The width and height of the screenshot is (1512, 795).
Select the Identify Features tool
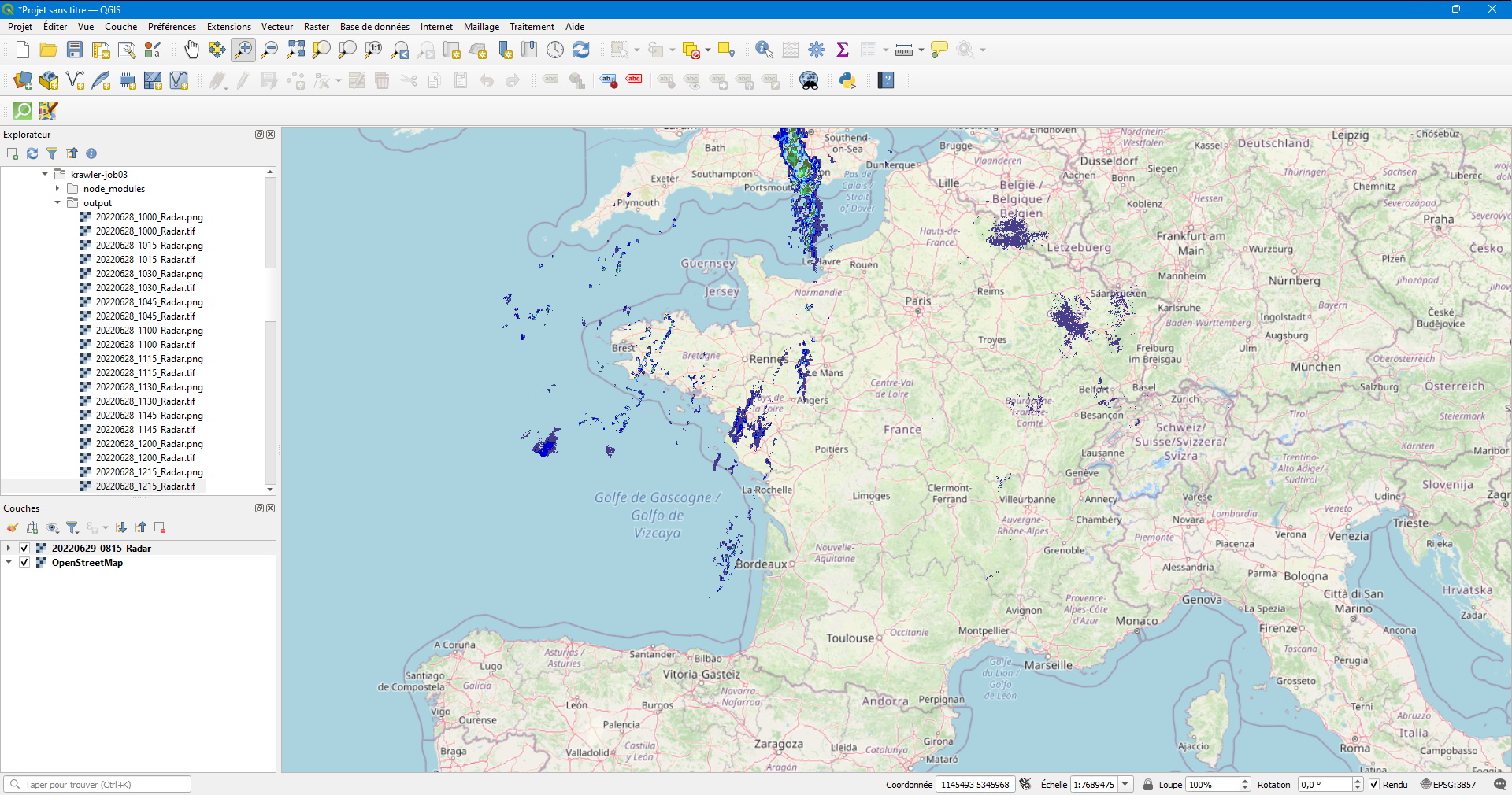click(764, 50)
